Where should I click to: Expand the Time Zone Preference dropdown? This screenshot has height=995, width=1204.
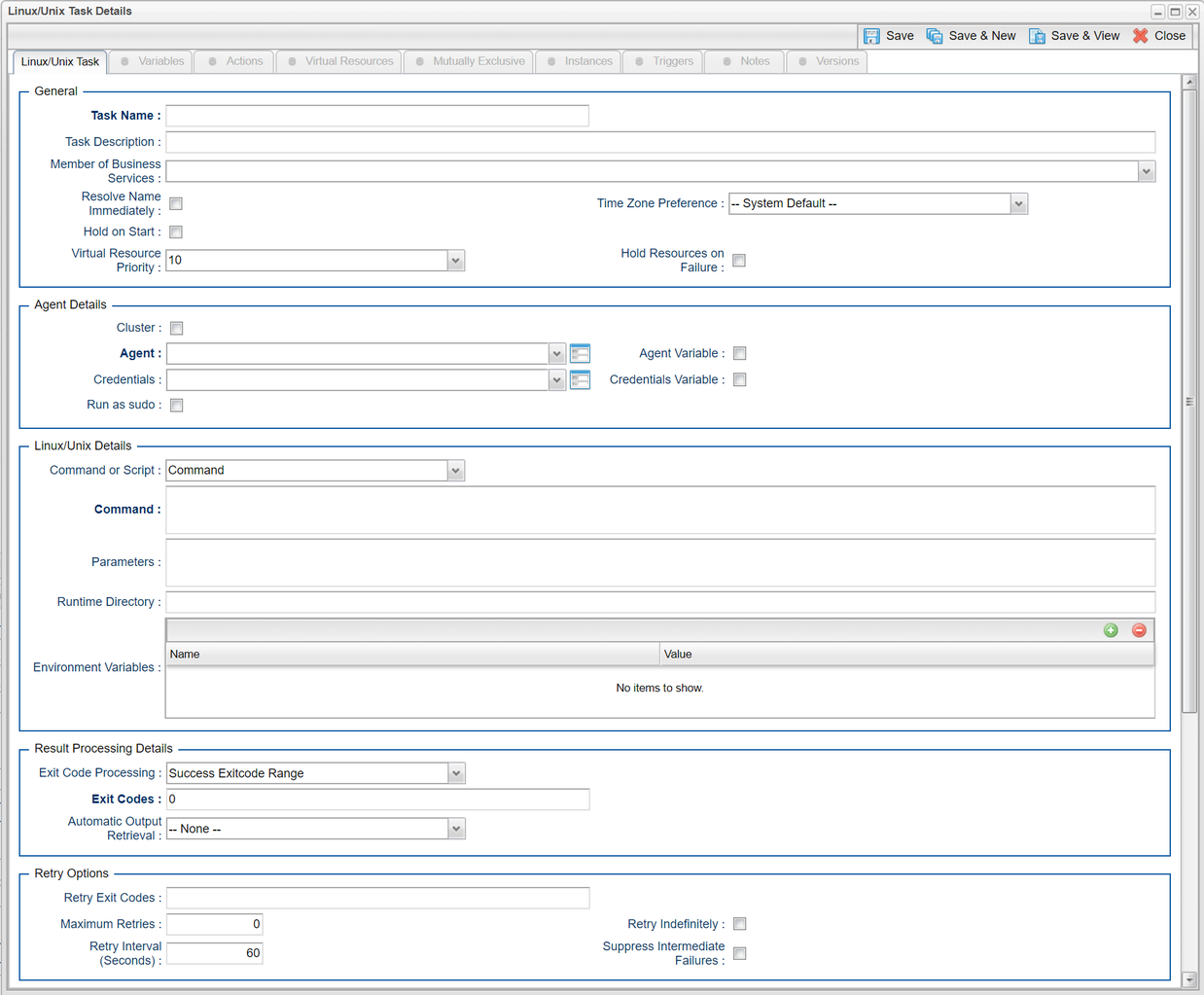pos(1018,204)
